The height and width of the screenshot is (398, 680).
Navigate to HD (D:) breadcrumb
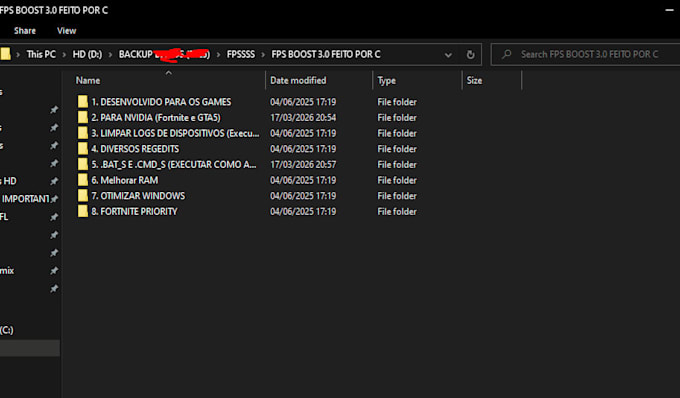point(87,54)
